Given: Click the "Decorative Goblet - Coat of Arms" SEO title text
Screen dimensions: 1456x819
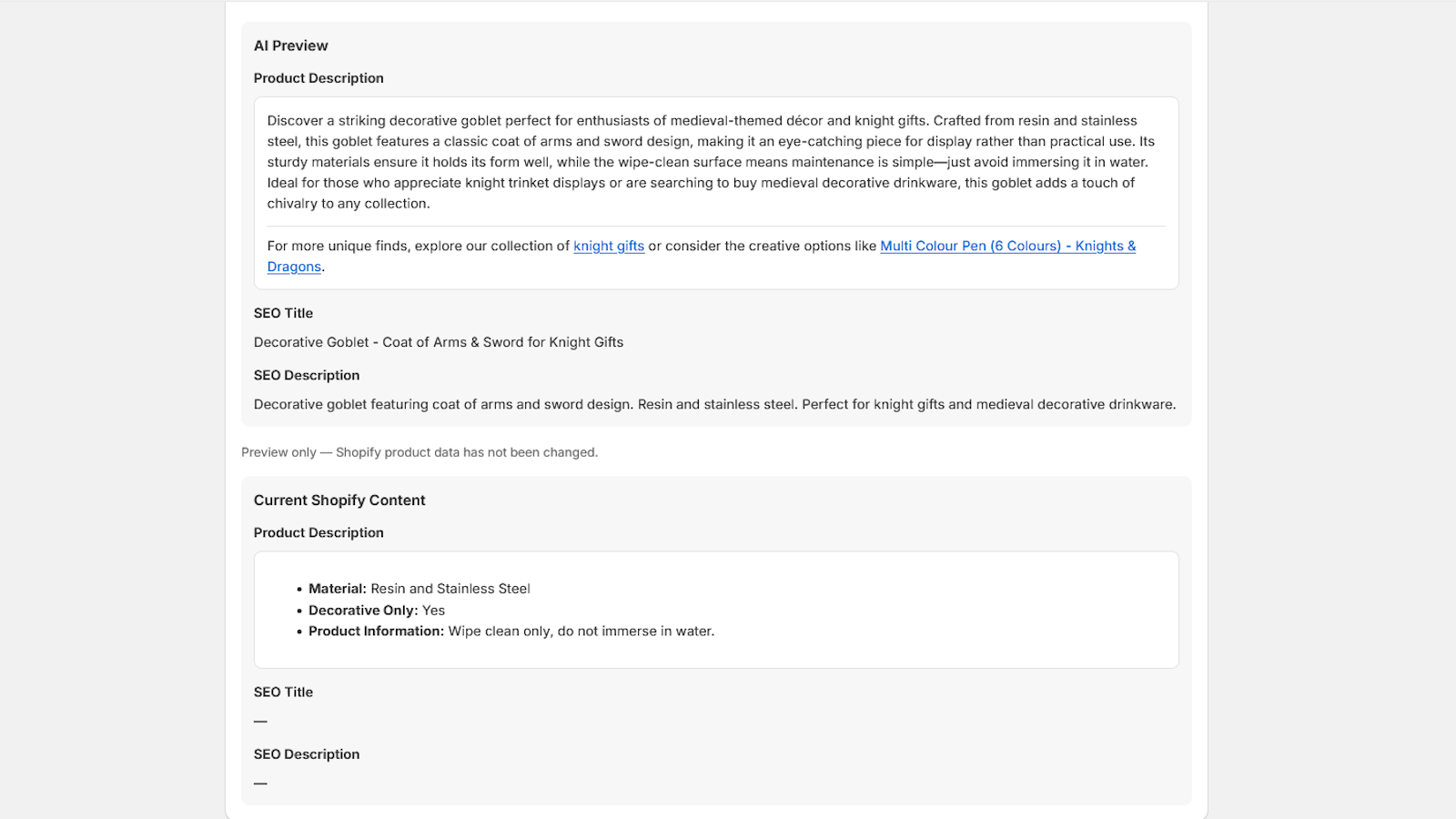Looking at the screenshot, I should tap(439, 342).
